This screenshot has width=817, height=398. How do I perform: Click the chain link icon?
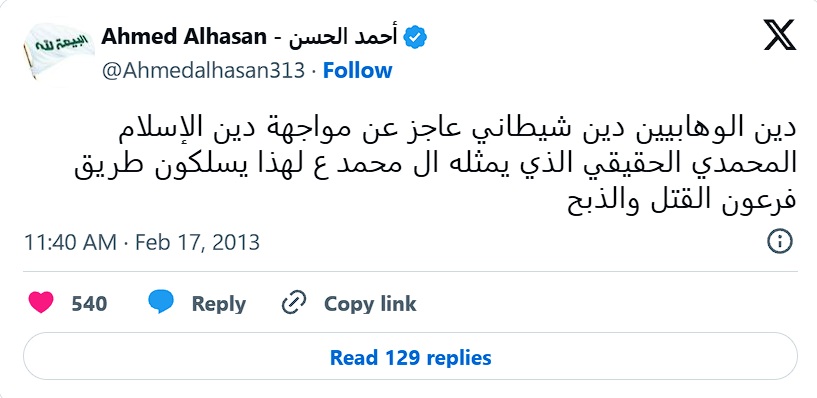point(294,303)
